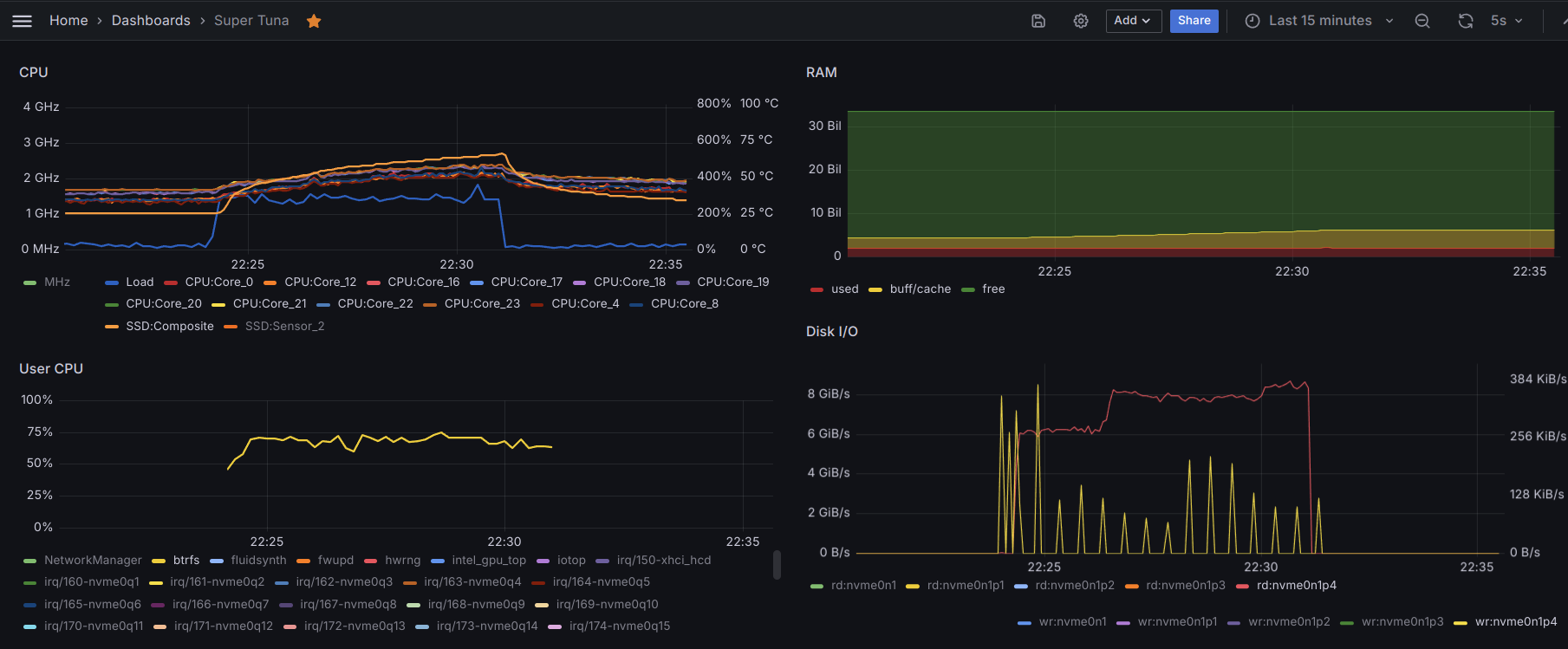This screenshot has height=649, width=1568.
Task: Open Dashboards breadcrumb link
Action: point(151,21)
